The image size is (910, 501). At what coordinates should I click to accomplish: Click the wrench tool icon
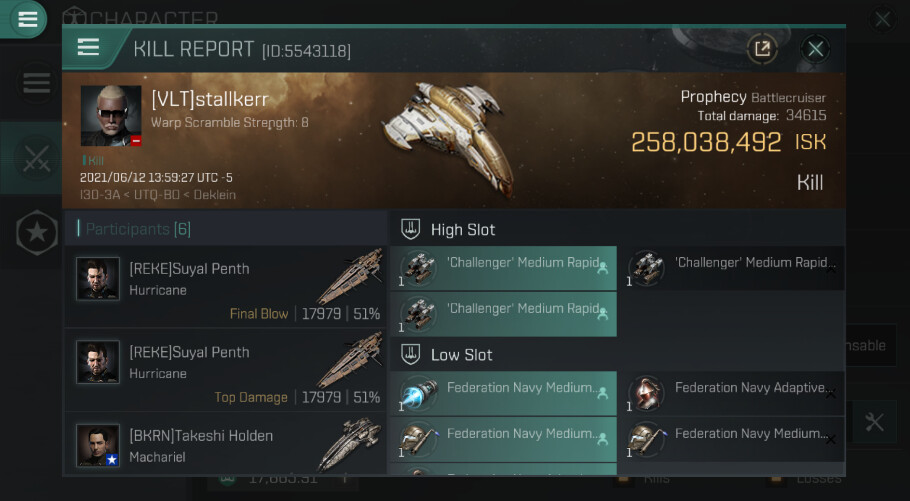point(874,422)
